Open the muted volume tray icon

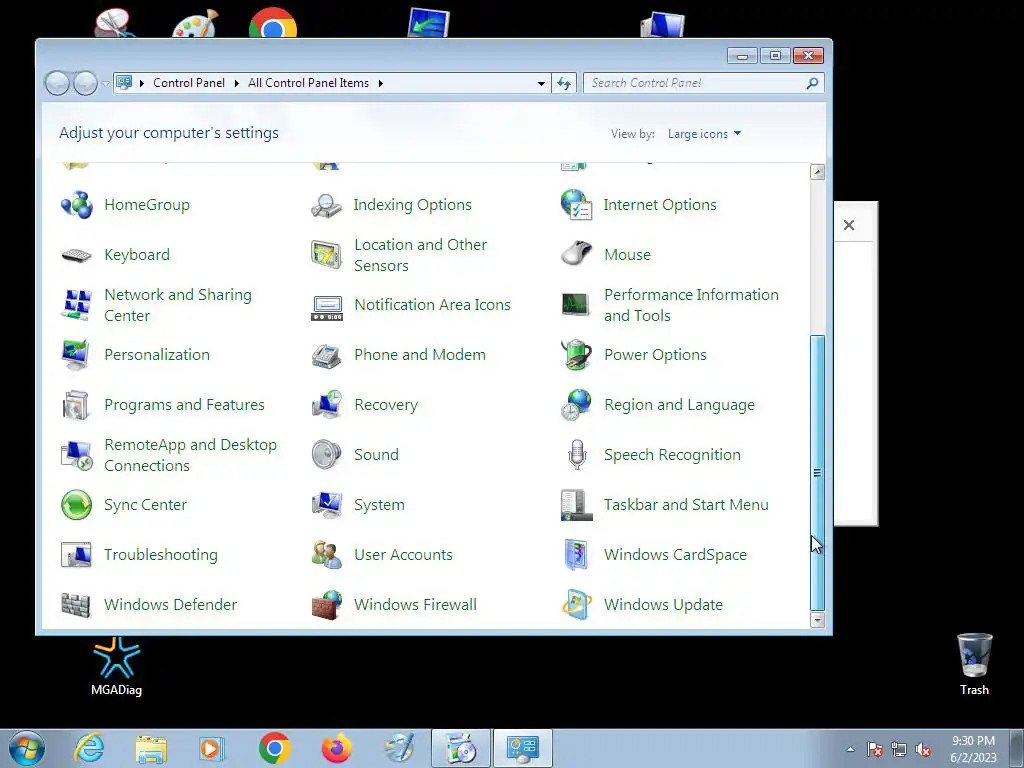(x=923, y=749)
